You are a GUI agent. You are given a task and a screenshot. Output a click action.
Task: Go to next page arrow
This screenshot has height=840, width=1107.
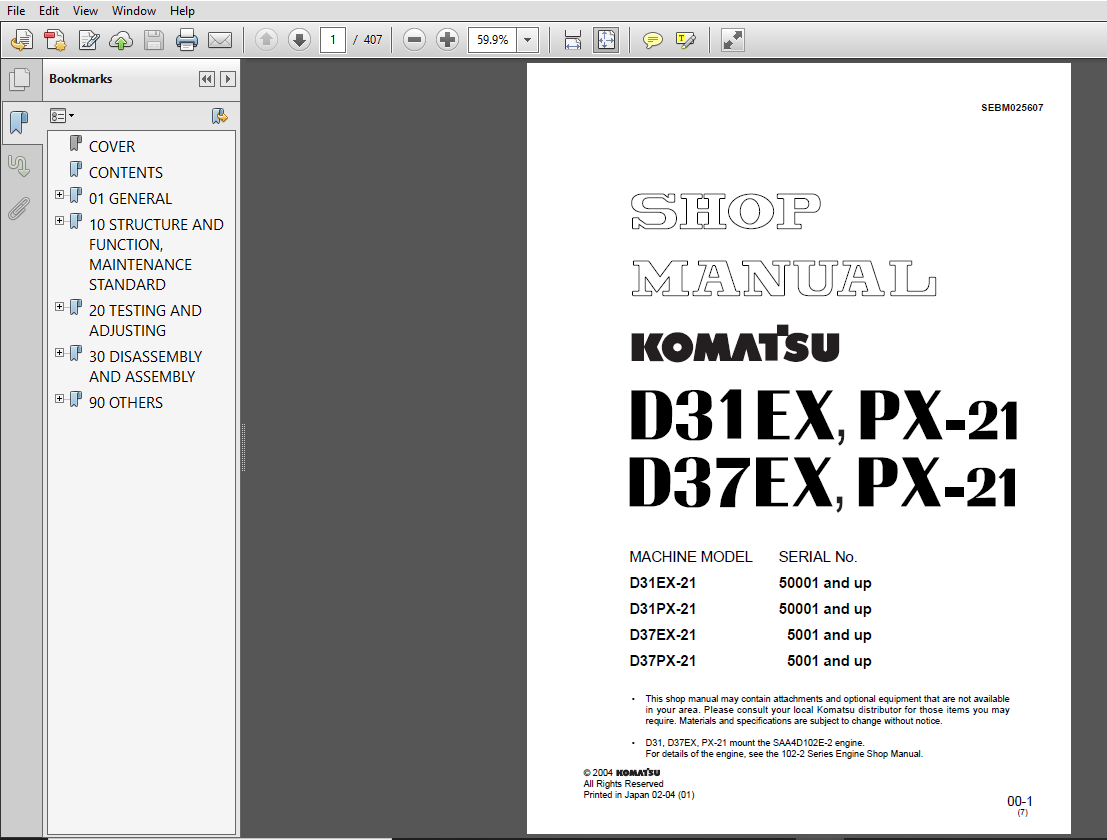click(299, 40)
